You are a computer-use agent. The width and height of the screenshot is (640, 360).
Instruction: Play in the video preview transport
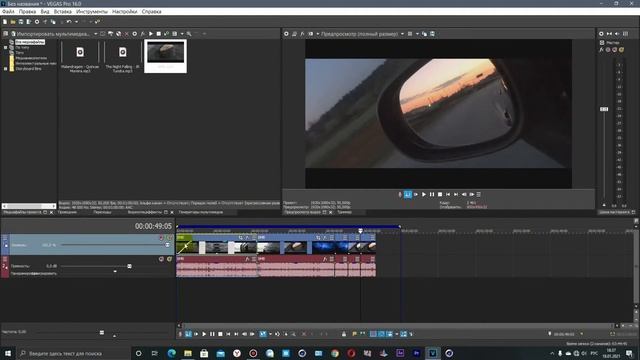[x=424, y=194]
